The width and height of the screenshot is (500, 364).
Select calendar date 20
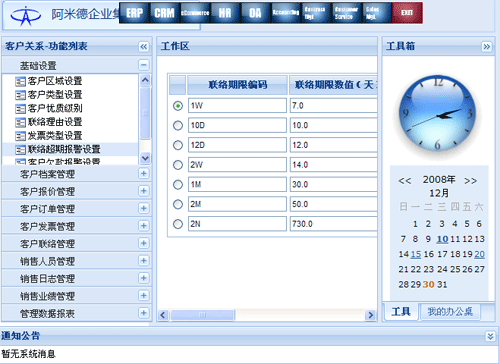479,254
